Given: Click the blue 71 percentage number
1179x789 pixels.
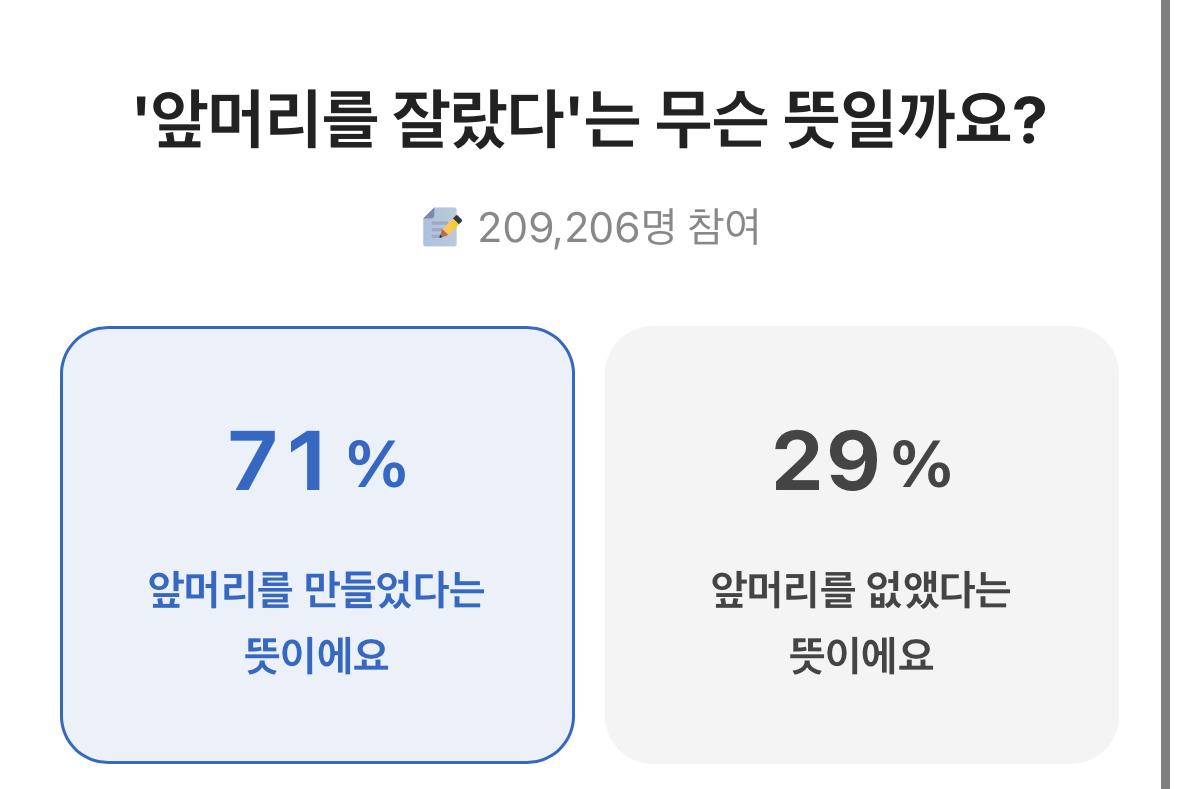Looking at the screenshot, I should [x=279, y=462].
